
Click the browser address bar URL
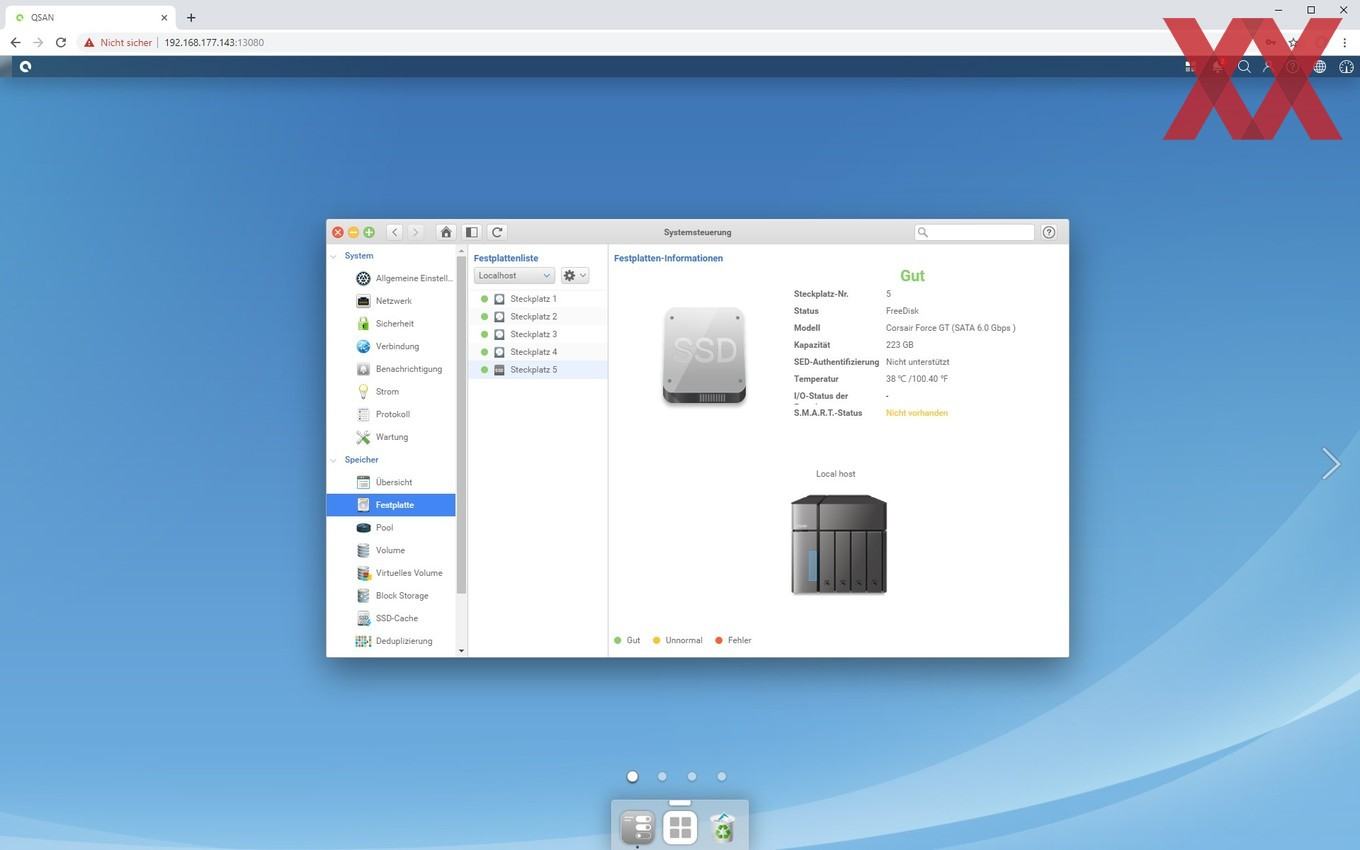tap(214, 43)
